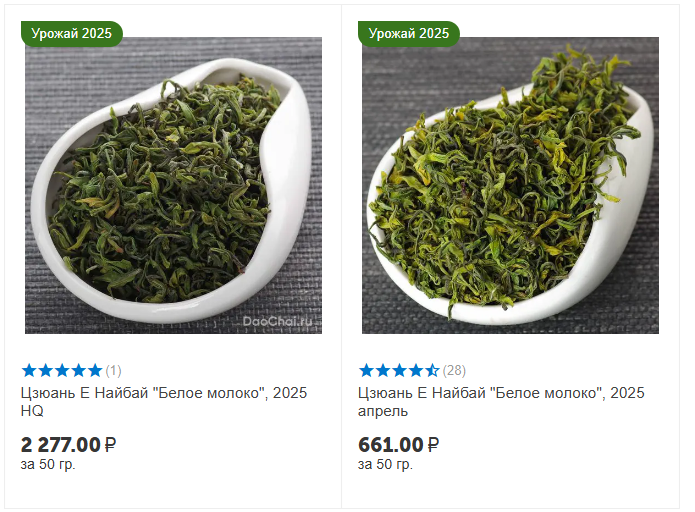
Task: Click the half-filled star on the апрель tea rating
Action: click(432, 370)
